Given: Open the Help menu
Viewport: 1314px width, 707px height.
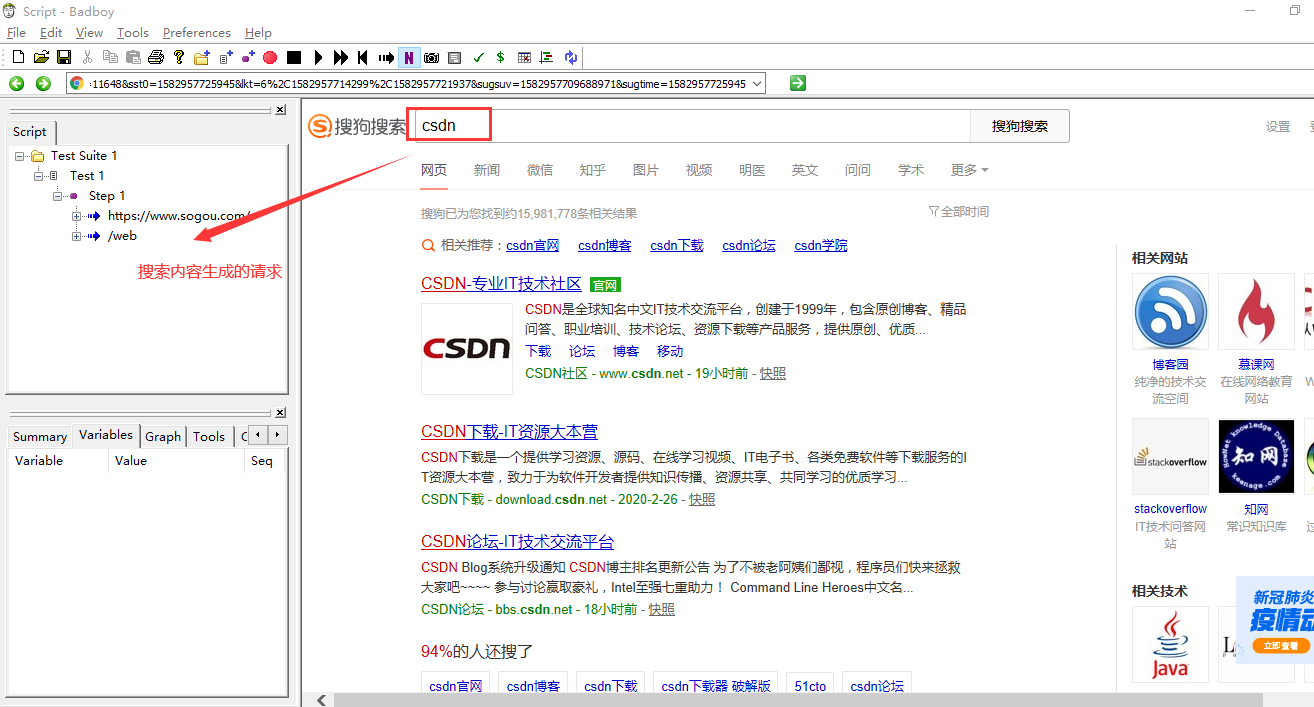Looking at the screenshot, I should 258,33.
